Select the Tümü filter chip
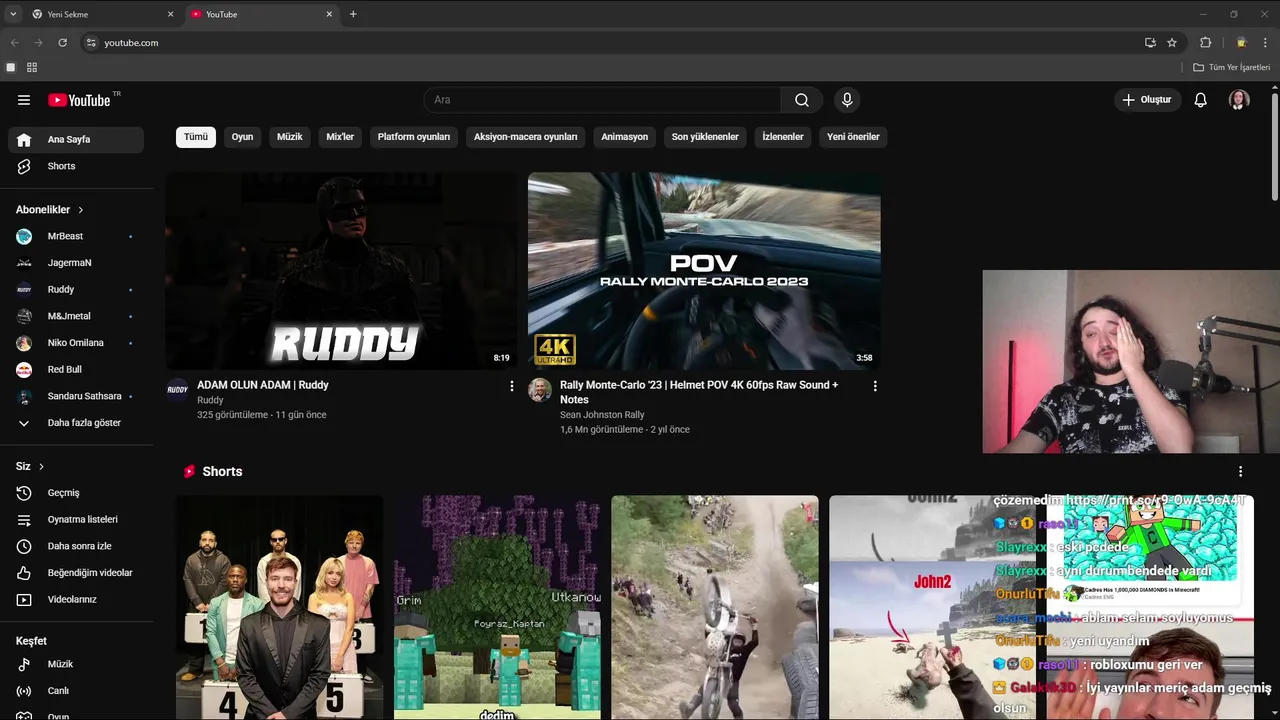 (196, 137)
